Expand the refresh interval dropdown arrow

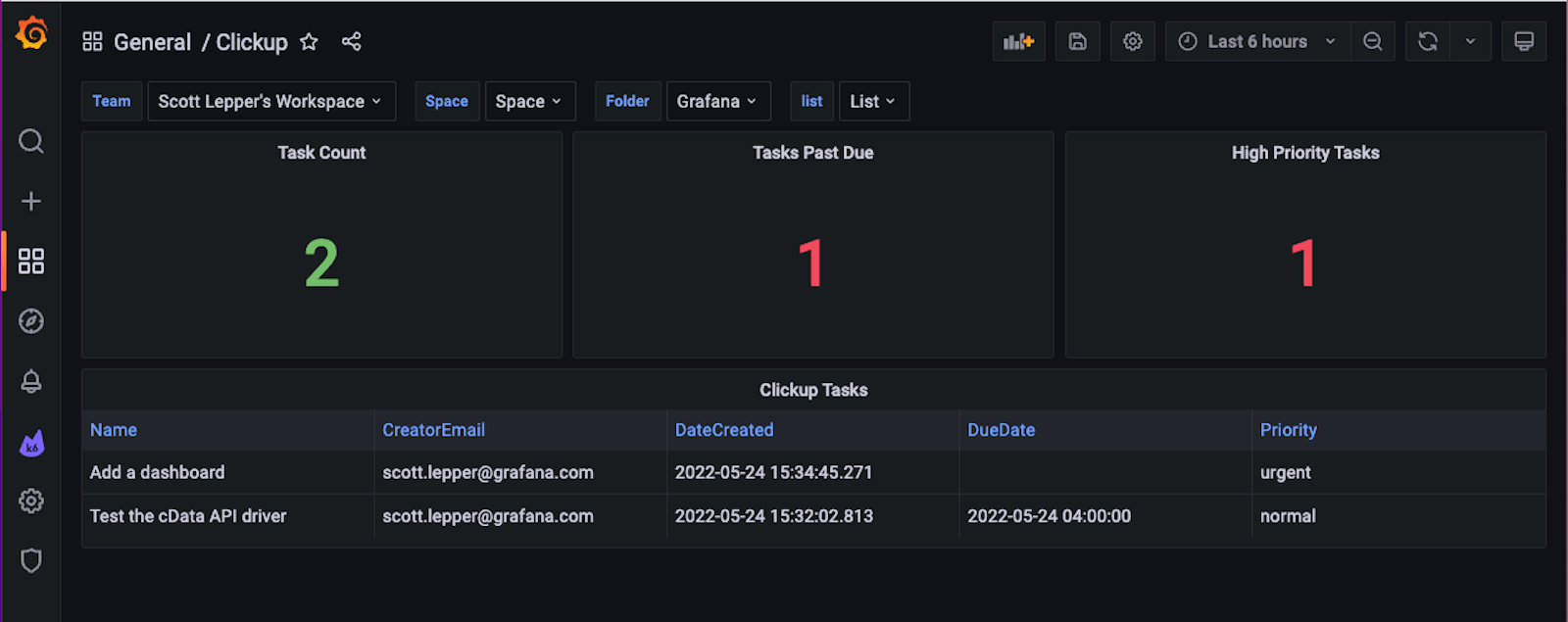click(1470, 41)
